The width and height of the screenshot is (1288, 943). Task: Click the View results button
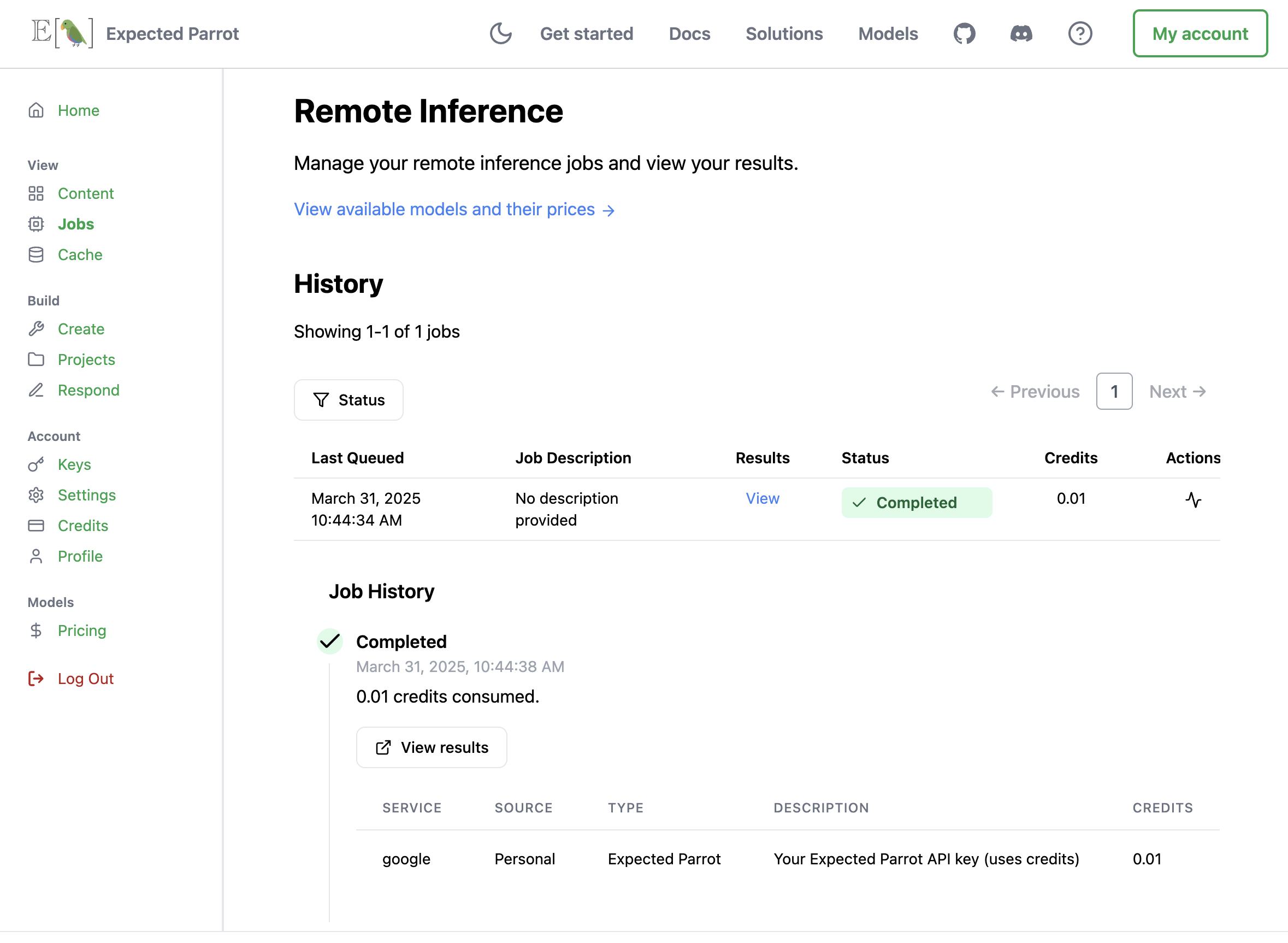pyautogui.click(x=432, y=747)
